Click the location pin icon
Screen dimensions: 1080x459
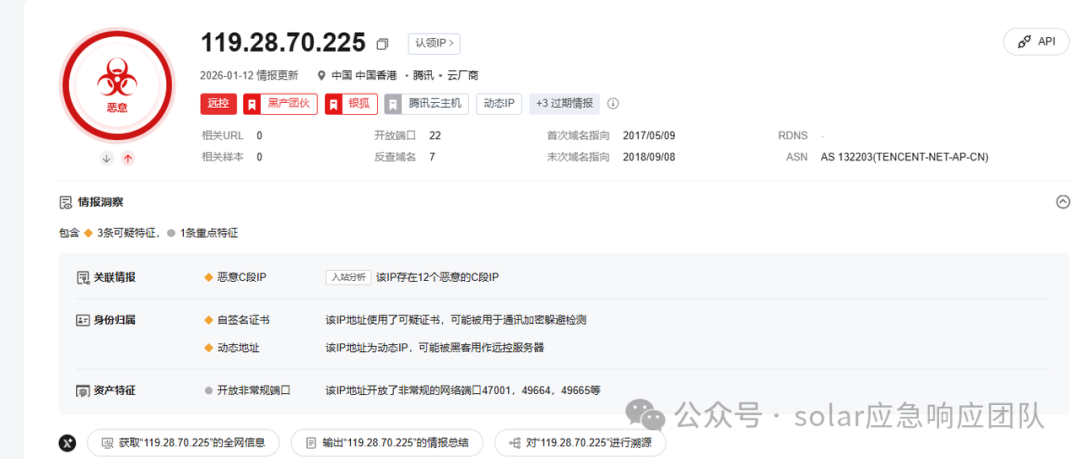point(321,75)
